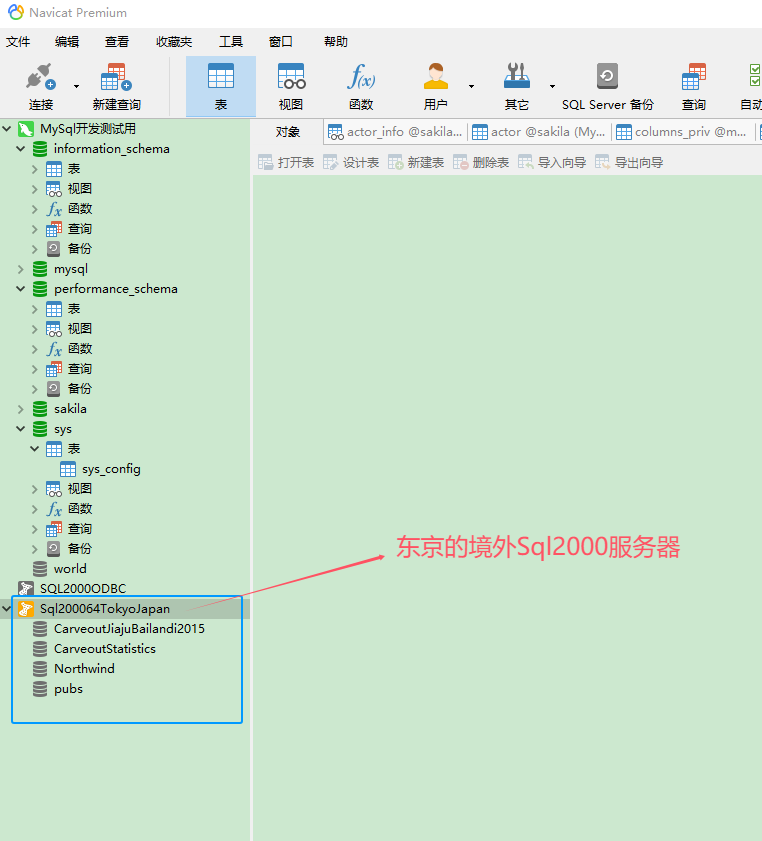Open the Tools (工具) menu
Viewport: 762px width, 841px height.
click(231, 42)
